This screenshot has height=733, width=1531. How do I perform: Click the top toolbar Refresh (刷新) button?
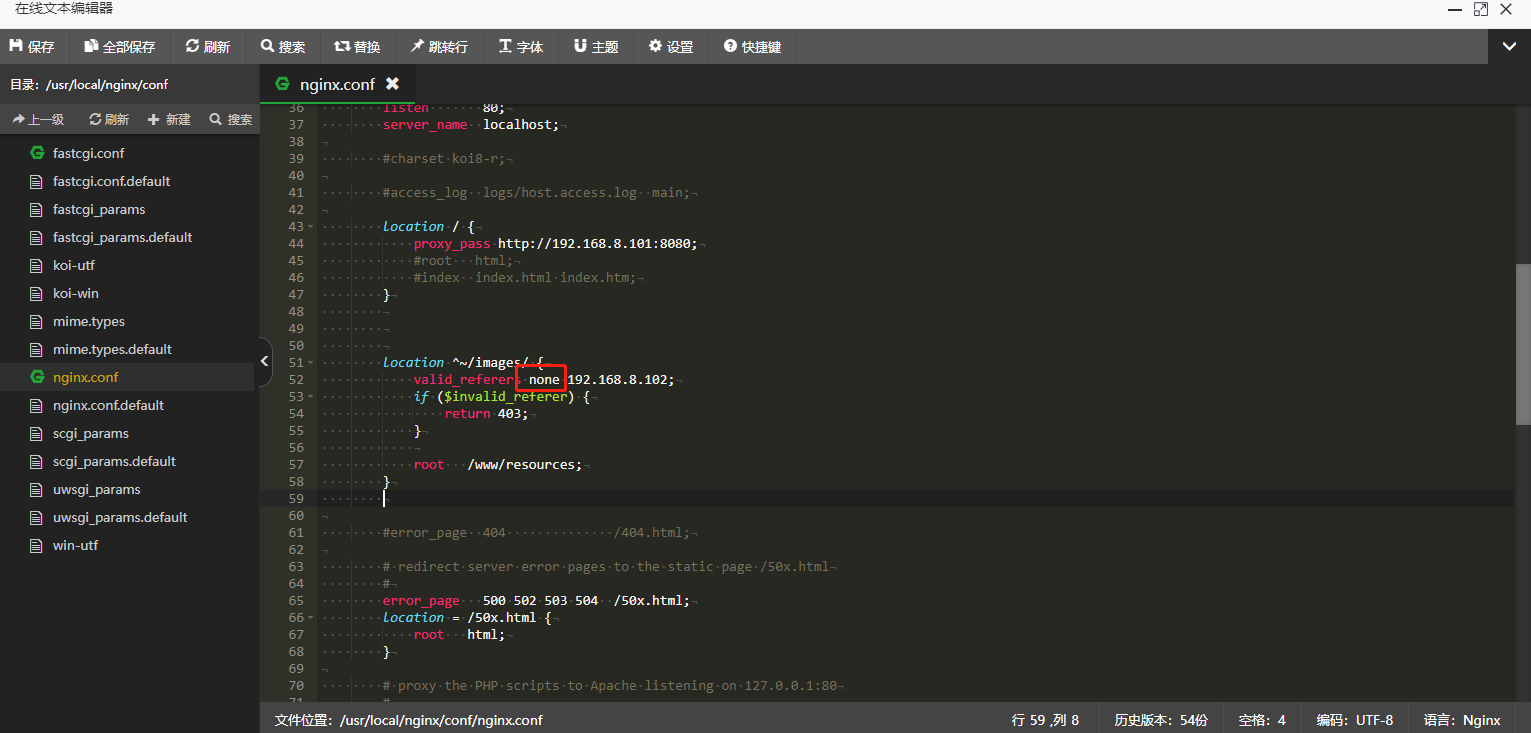[x=208, y=47]
